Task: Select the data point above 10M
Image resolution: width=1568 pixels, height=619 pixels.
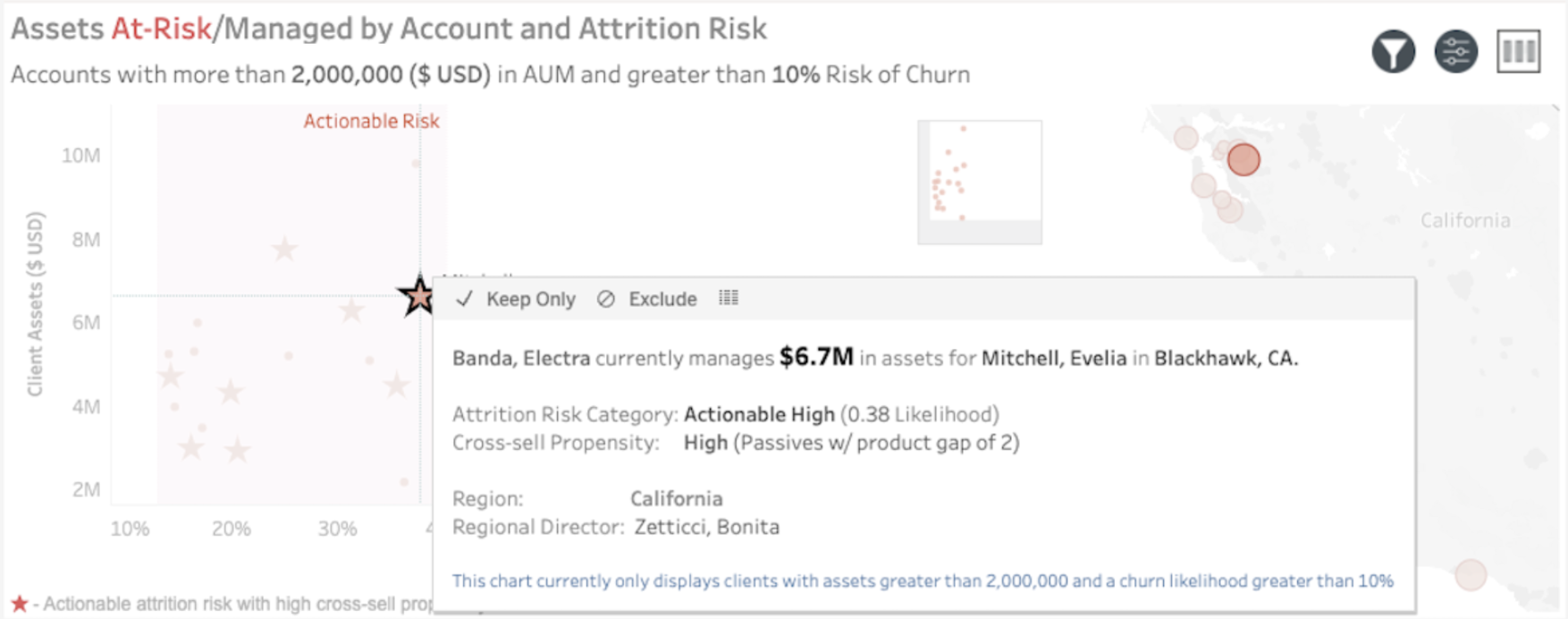Action: pos(416,163)
